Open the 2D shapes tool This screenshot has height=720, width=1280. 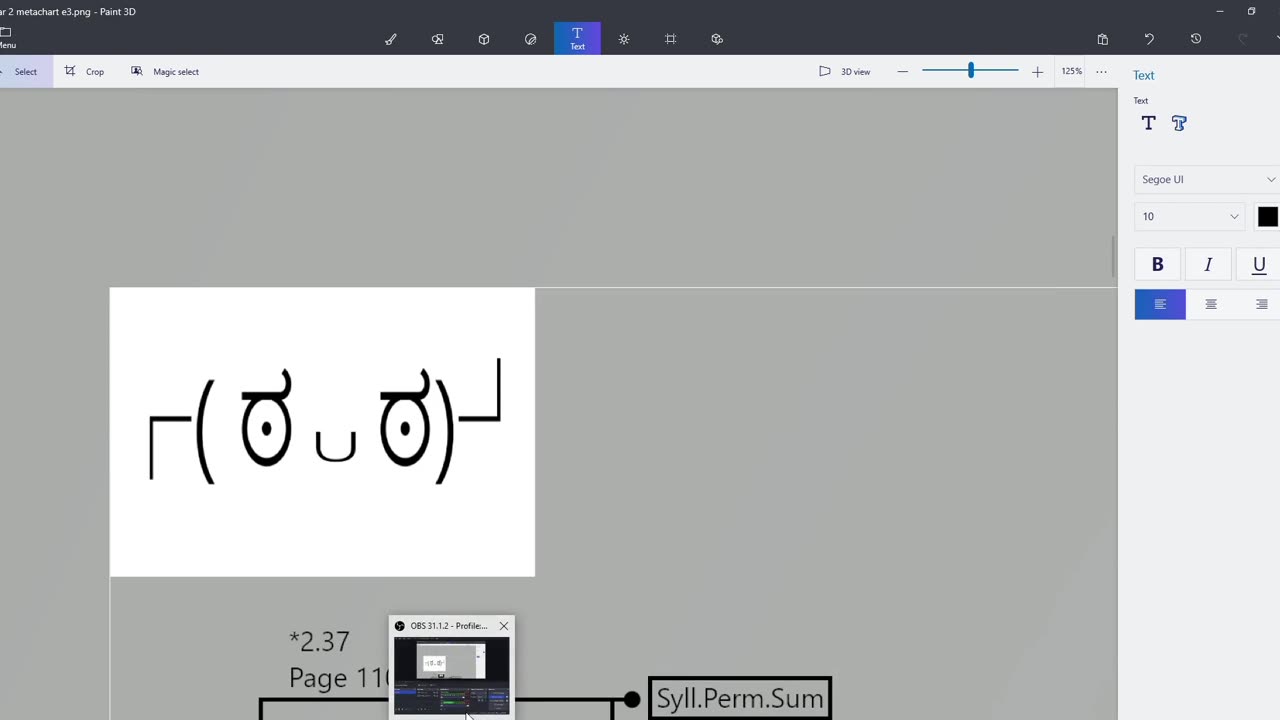point(437,39)
